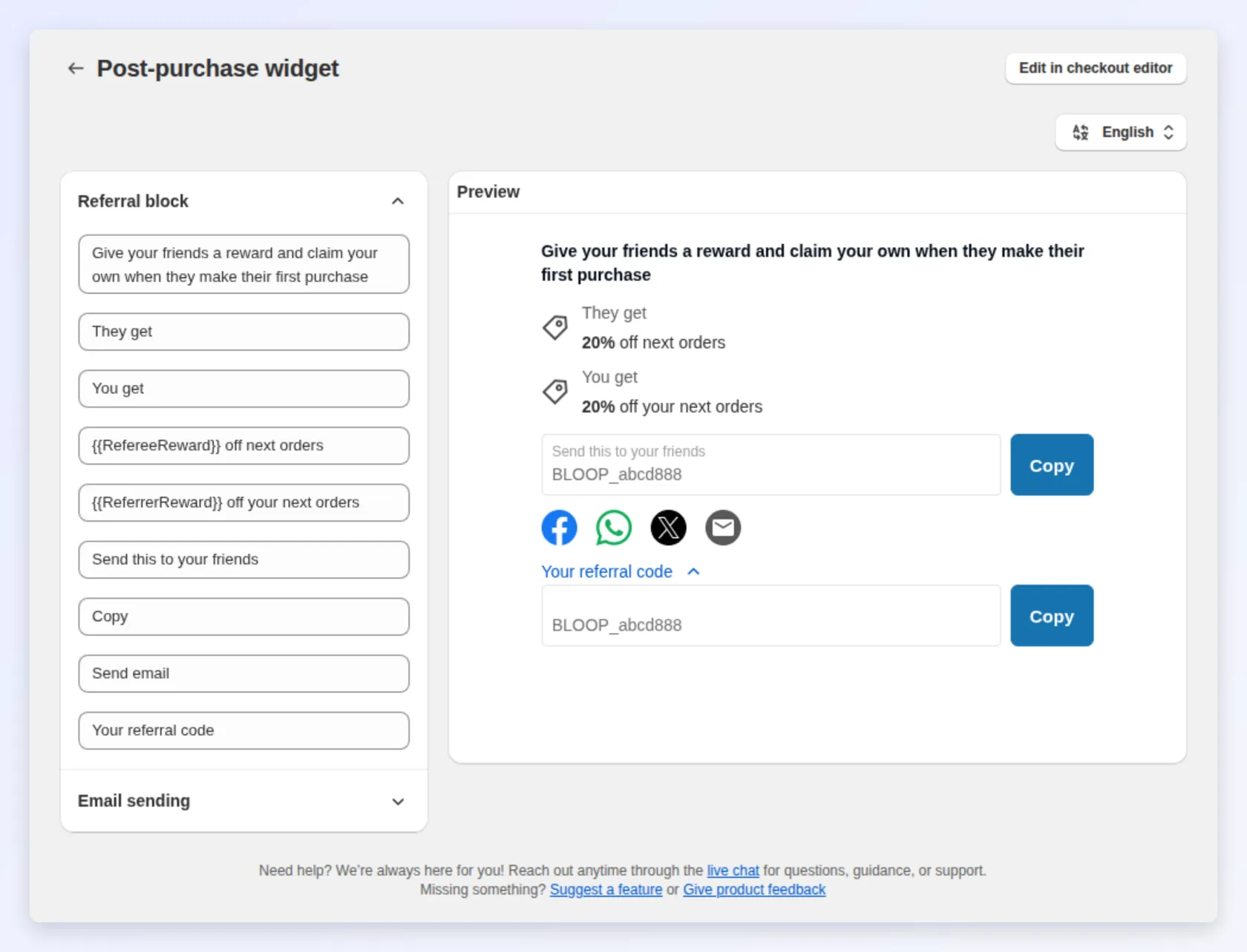The width and height of the screenshot is (1247, 952).
Task: Click the tag icon beside You get
Action: tap(555, 391)
